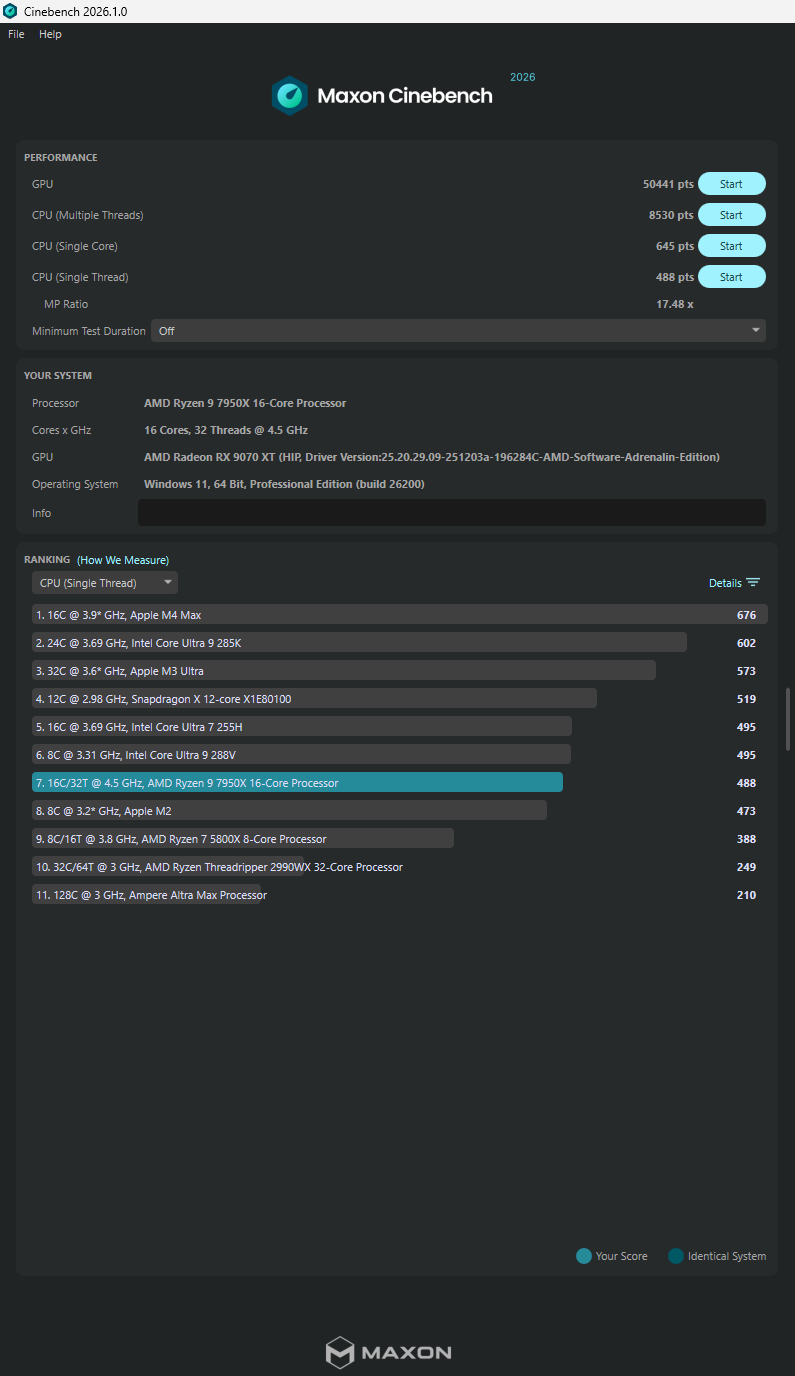Image resolution: width=795 pixels, height=1376 pixels.
Task: Select the Apple M4 Max ranking entry
Action: click(399, 615)
